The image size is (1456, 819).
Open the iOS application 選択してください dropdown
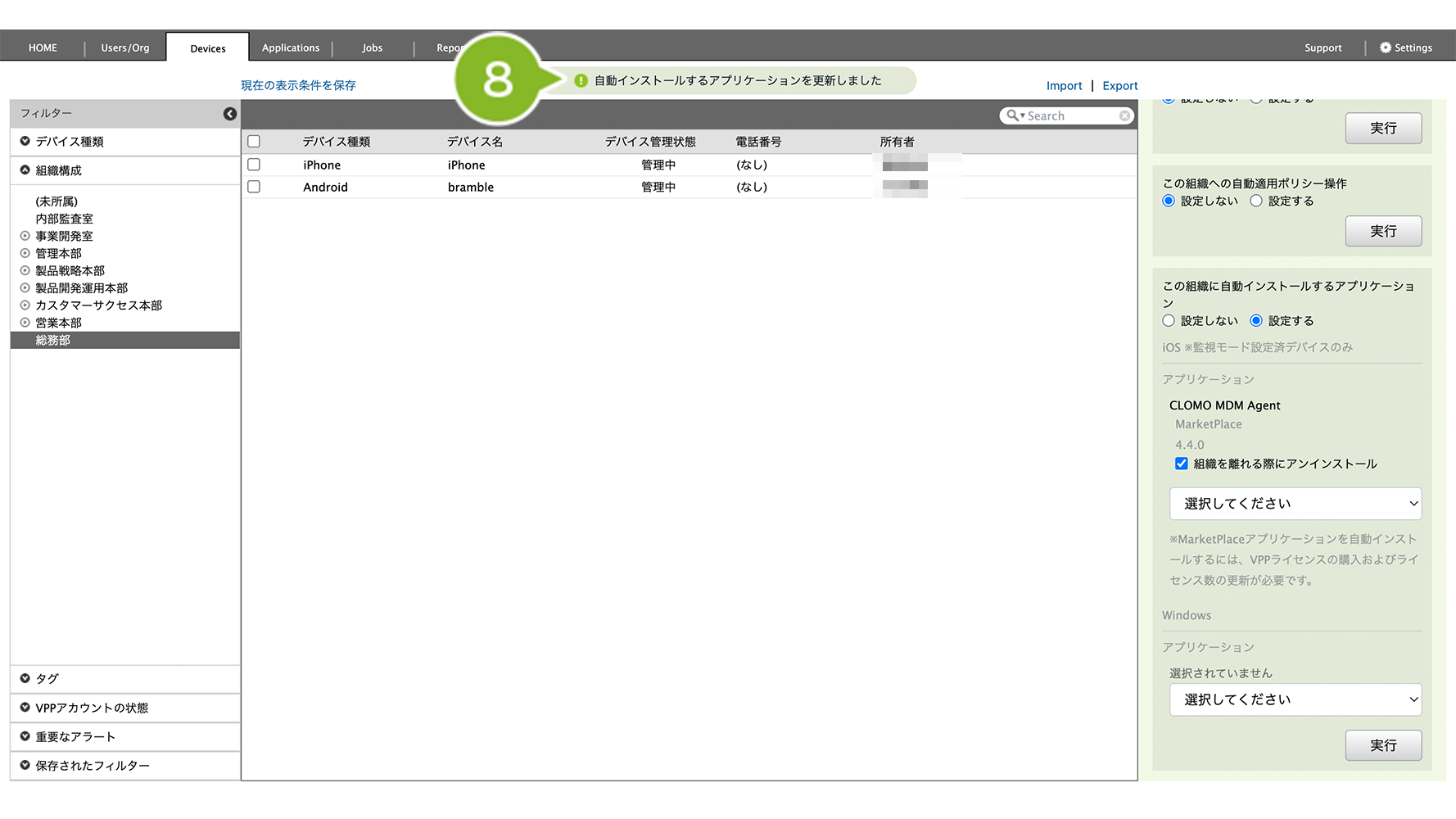pos(1295,504)
